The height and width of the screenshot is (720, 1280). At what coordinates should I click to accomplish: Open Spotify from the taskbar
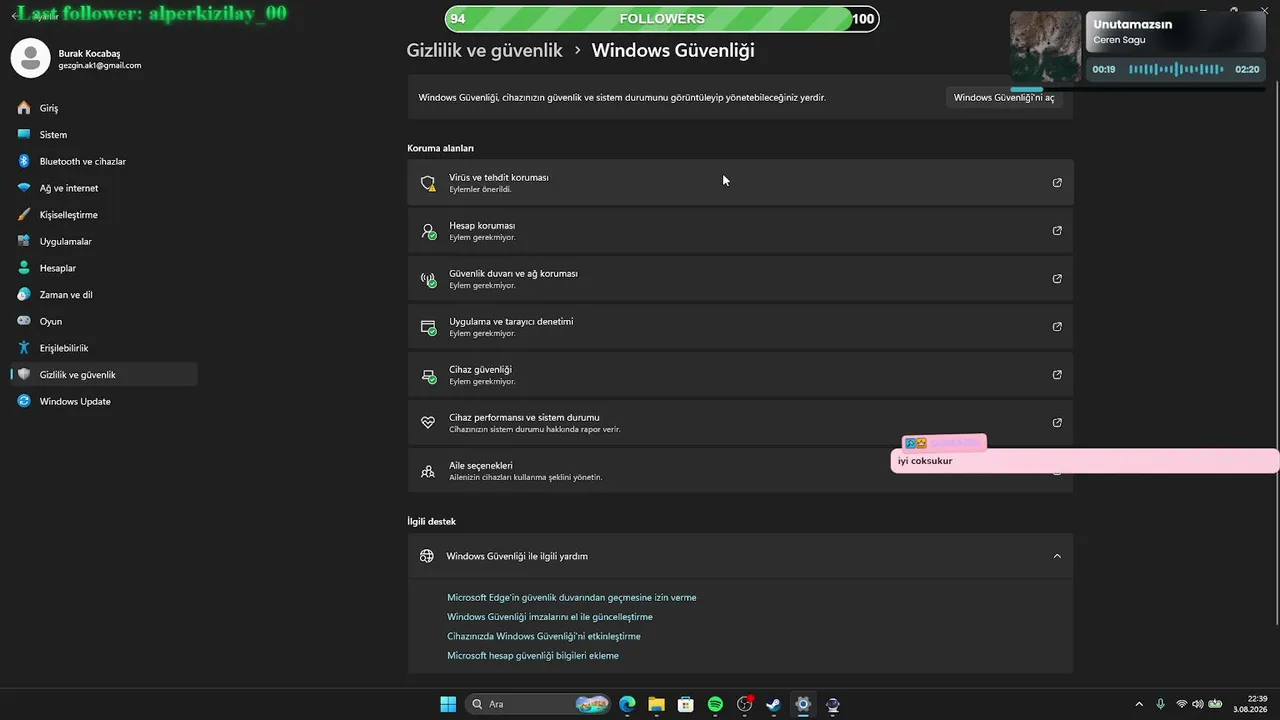pos(715,704)
